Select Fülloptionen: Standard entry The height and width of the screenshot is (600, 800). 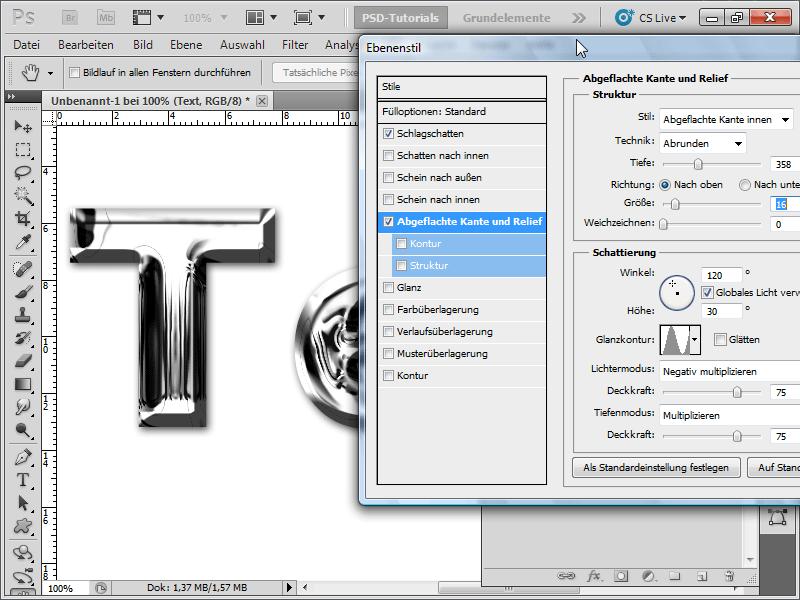pos(462,112)
